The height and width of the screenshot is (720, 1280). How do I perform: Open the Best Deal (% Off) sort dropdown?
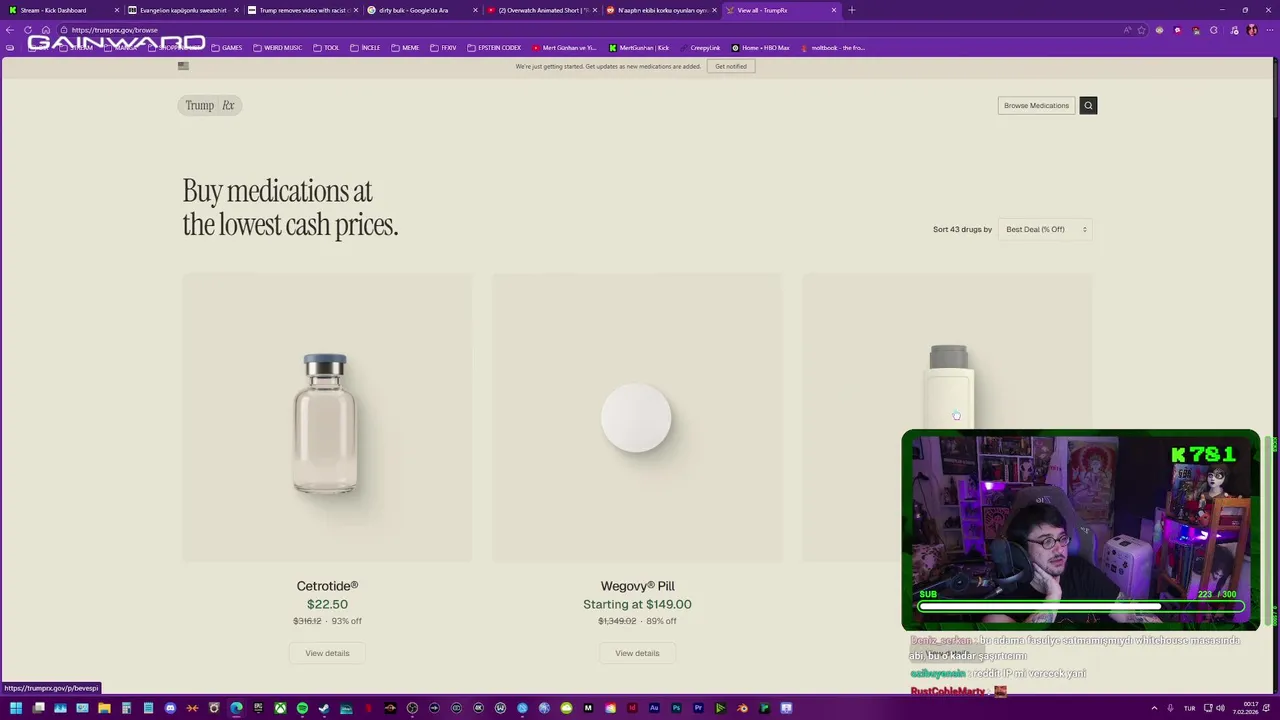pyautogui.click(x=1045, y=229)
